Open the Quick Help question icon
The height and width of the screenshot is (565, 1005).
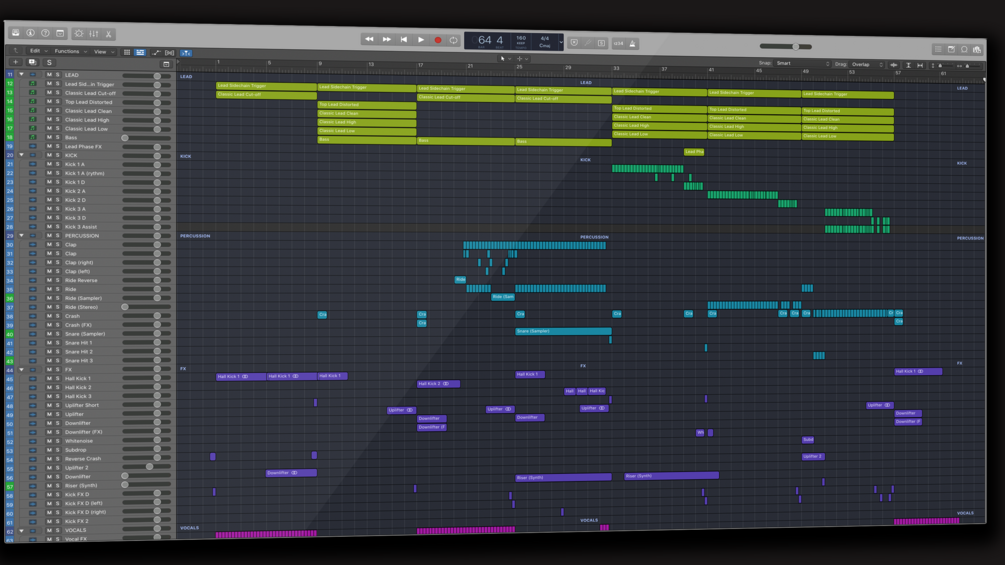45,33
